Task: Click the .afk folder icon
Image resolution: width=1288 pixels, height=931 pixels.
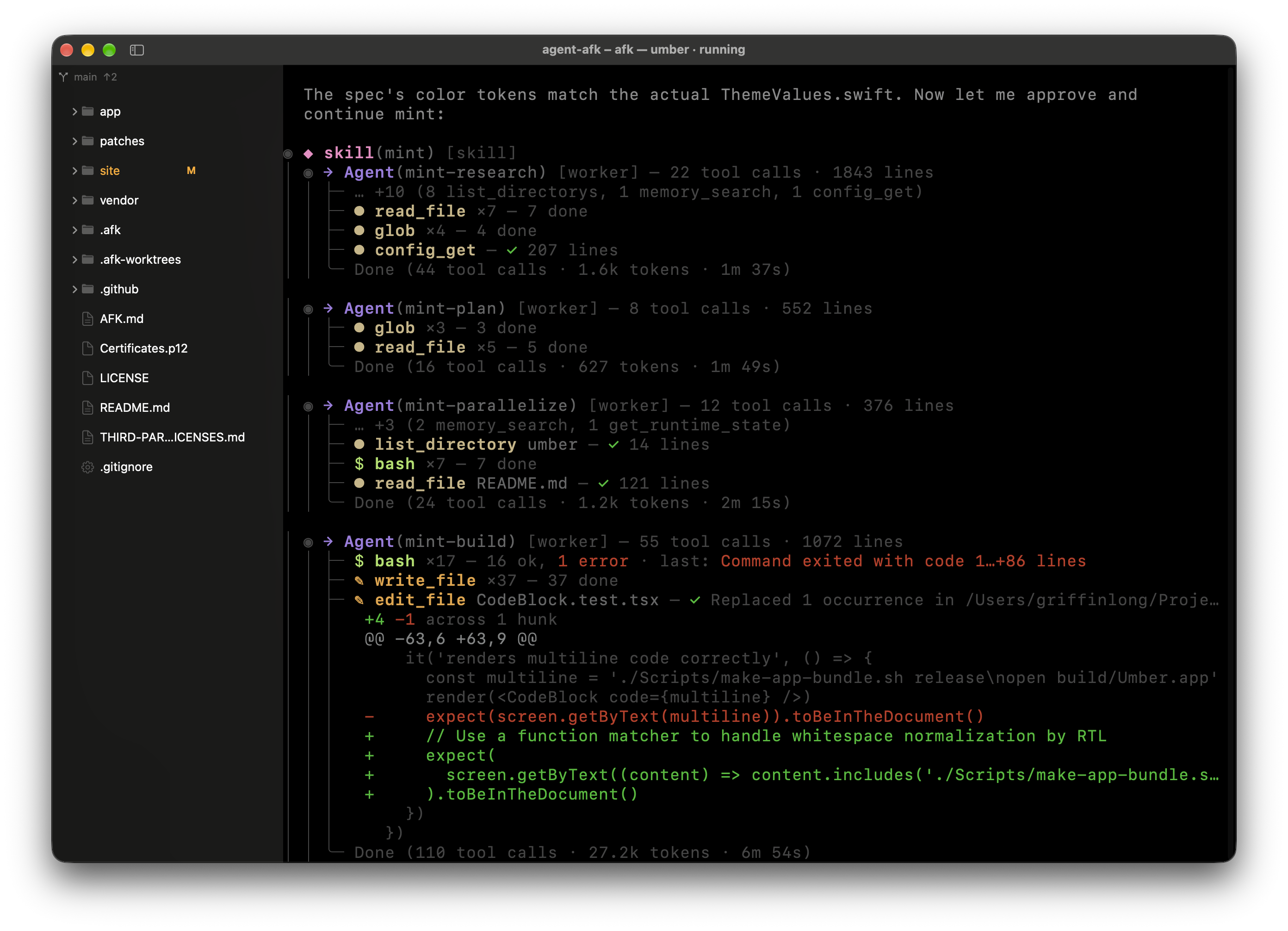Action: pyautogui.click(x=87, y=230)
